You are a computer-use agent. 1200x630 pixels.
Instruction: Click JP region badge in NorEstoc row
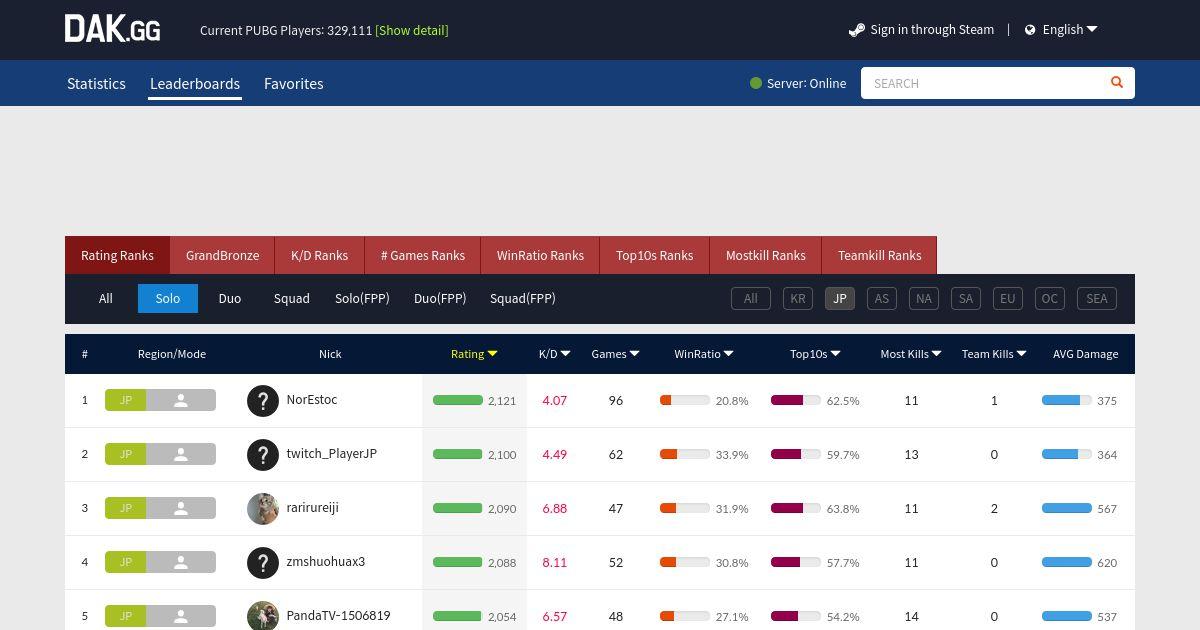point(126,400)
